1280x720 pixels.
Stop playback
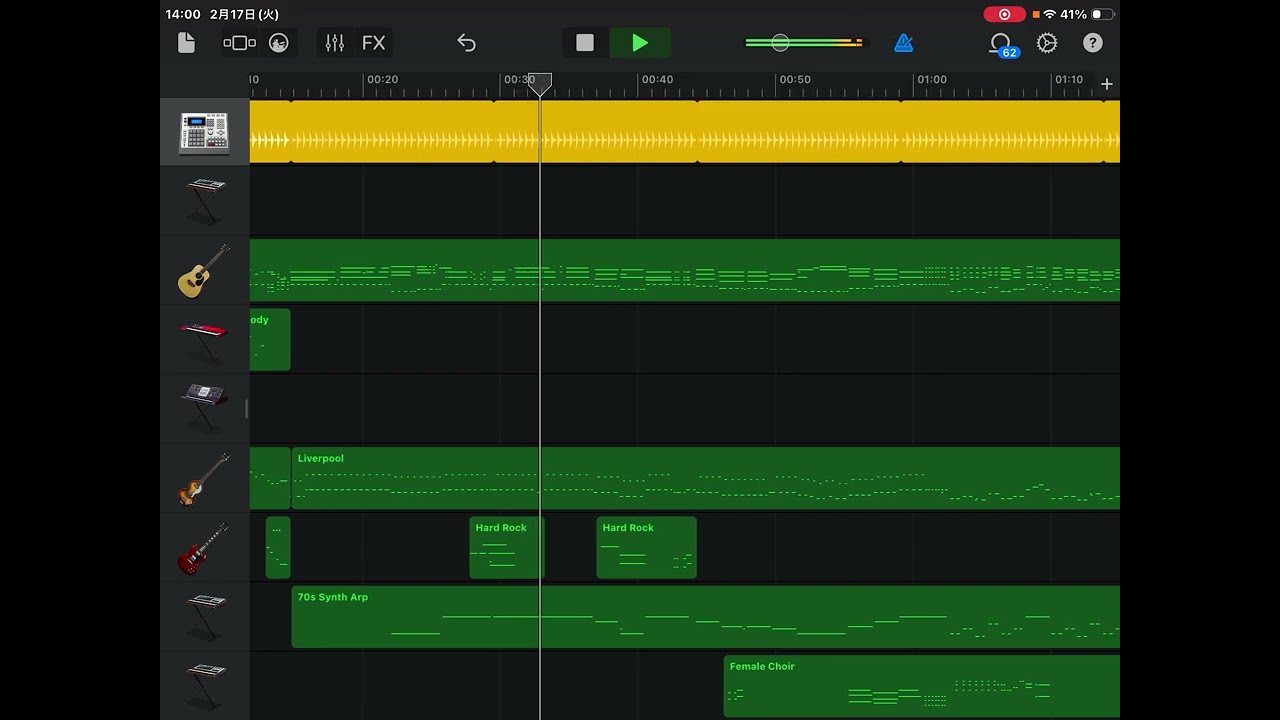pos(585,43)
